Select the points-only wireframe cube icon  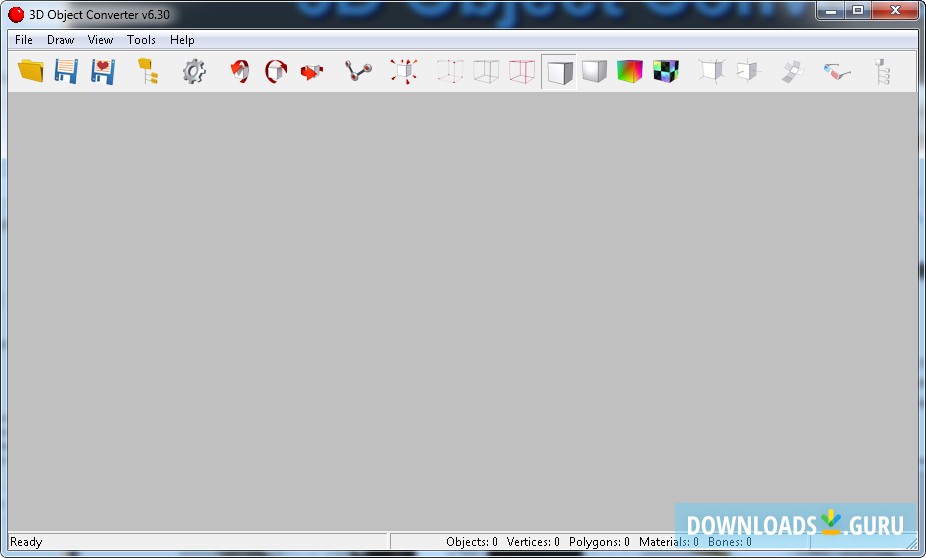[450, 71]
